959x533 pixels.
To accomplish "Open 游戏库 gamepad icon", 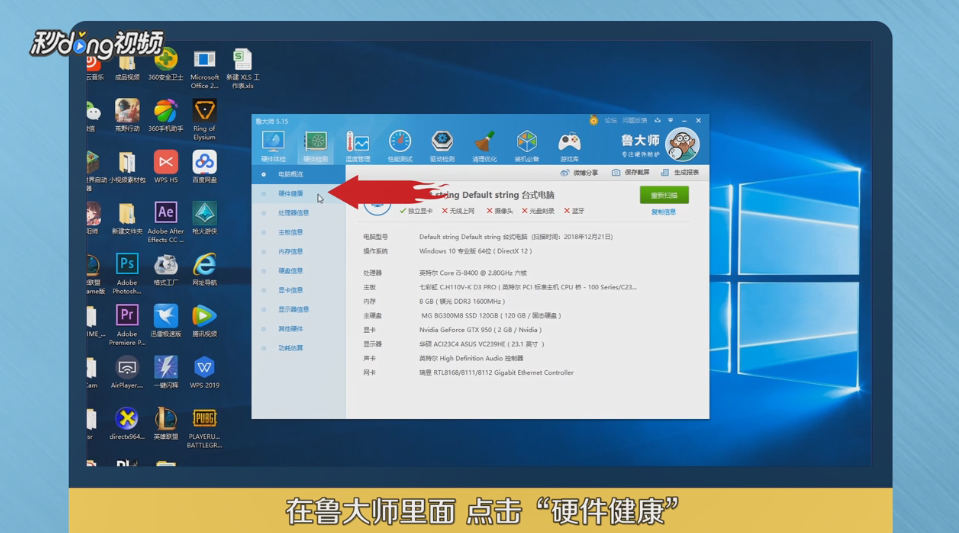I will pyautogui.click(x=569, y=146).
